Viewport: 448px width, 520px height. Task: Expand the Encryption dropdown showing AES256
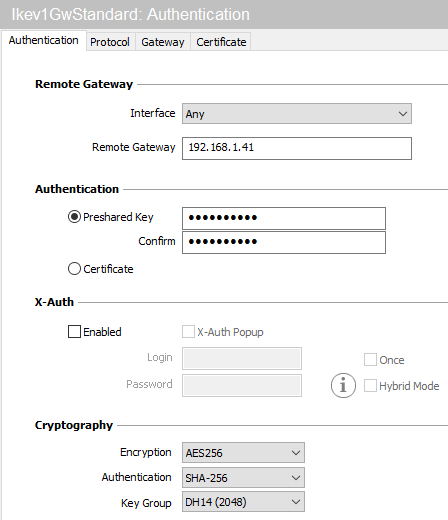(243, 453)
